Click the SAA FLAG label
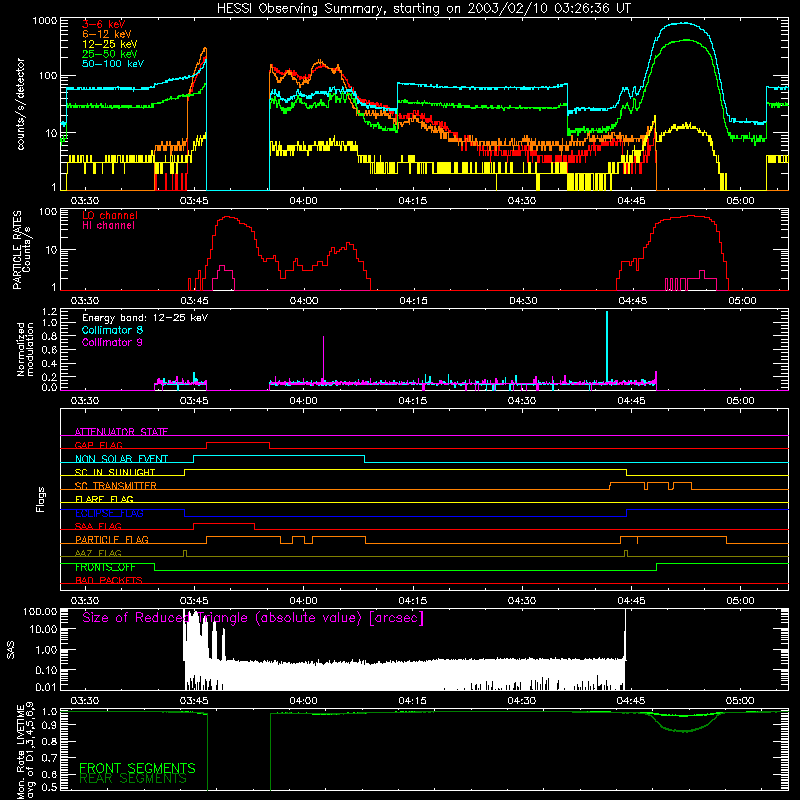 coord(98,526)
